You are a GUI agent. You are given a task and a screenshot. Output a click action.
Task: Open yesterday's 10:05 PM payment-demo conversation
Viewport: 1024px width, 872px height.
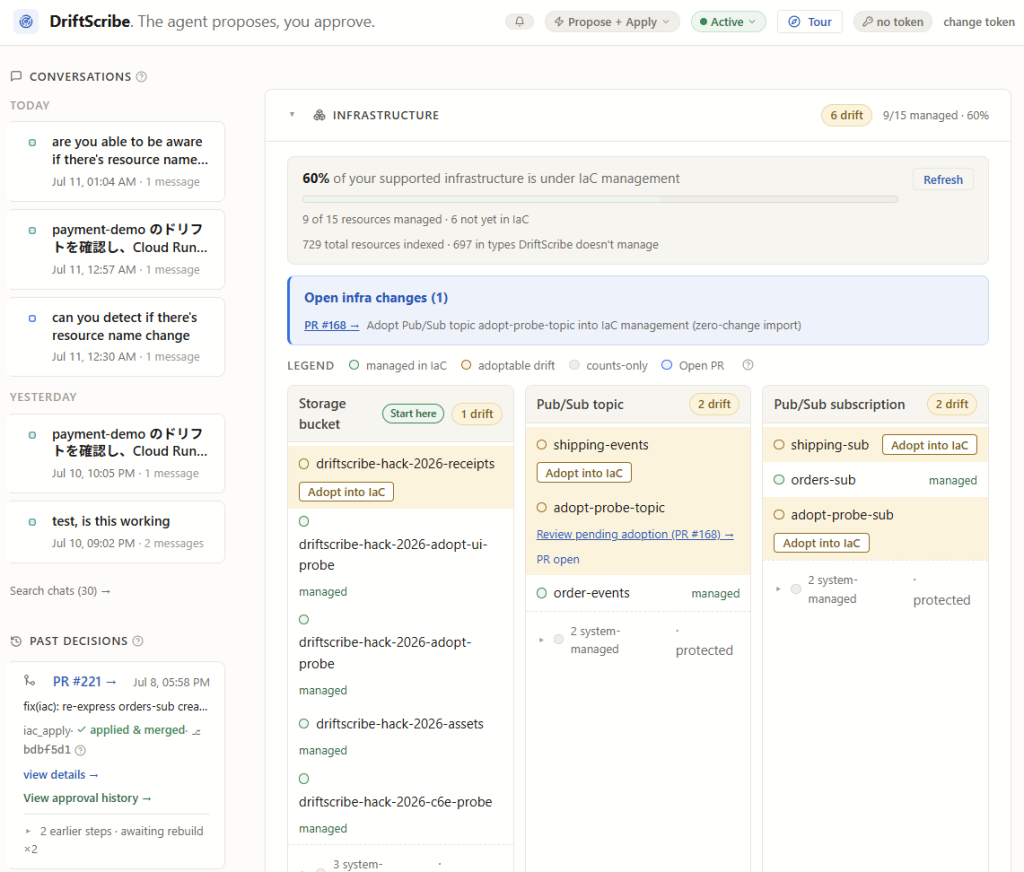pos(116,453)
